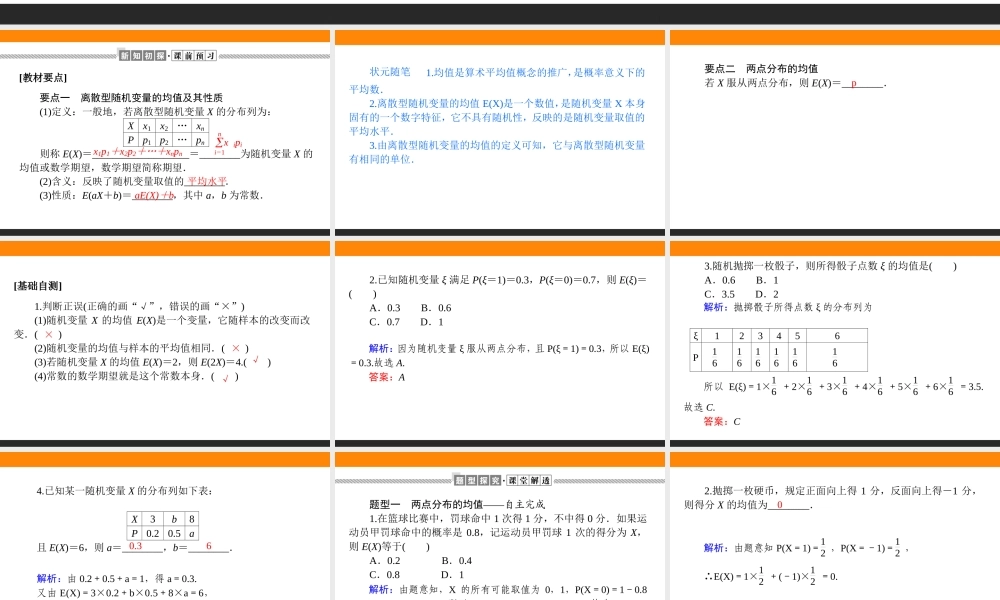Click the red answer line 答案：A
1000x600 pixels.
pos(387,377)
